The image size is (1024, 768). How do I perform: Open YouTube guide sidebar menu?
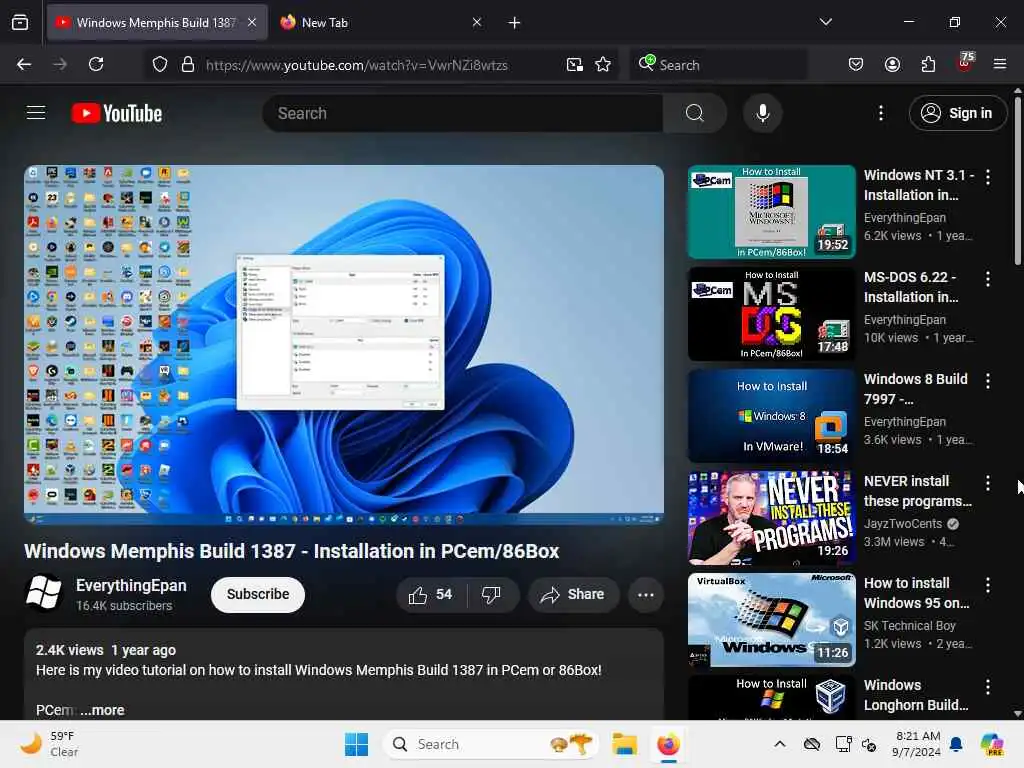(36, 113)
